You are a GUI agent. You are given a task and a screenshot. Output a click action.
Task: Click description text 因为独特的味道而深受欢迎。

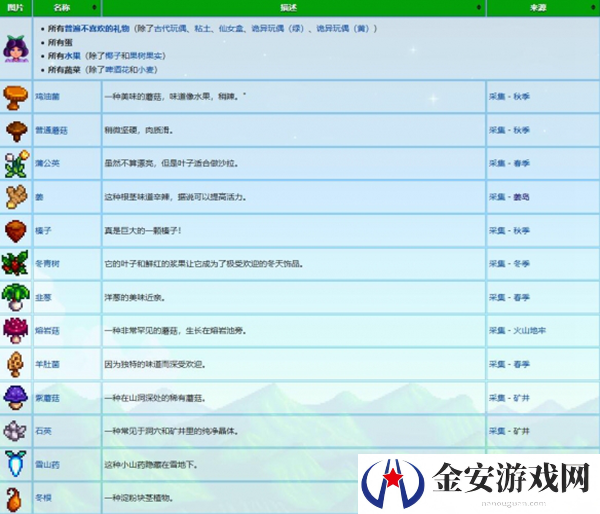(x=155, y=364)
